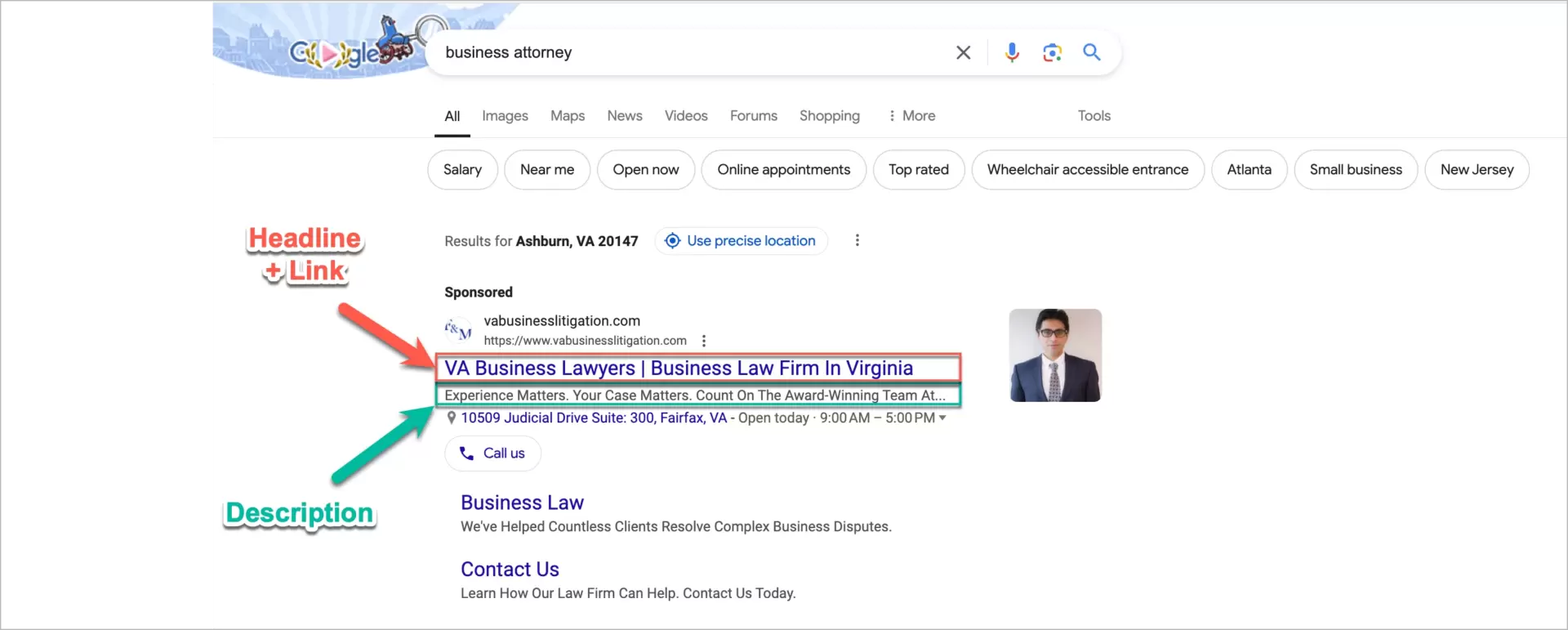The width and height of the screenshot is (1568, 630).
Task: Click into the business attorney search field
Action: pos(686,52)
